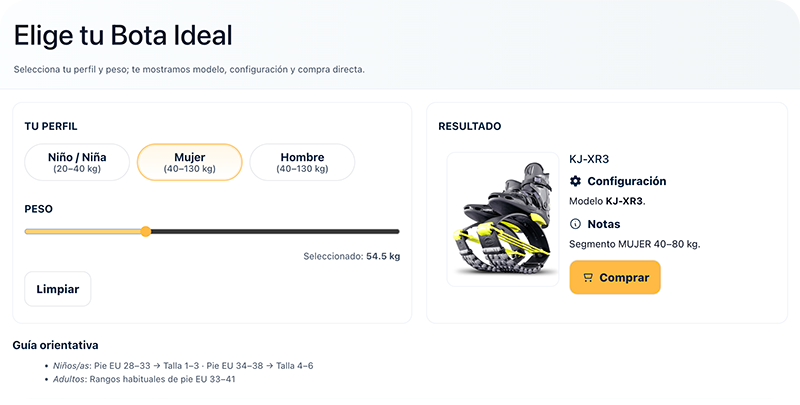Click the shopping cart icon in Comprar
This screenshot has height=405, width=800.
point(588,277)
